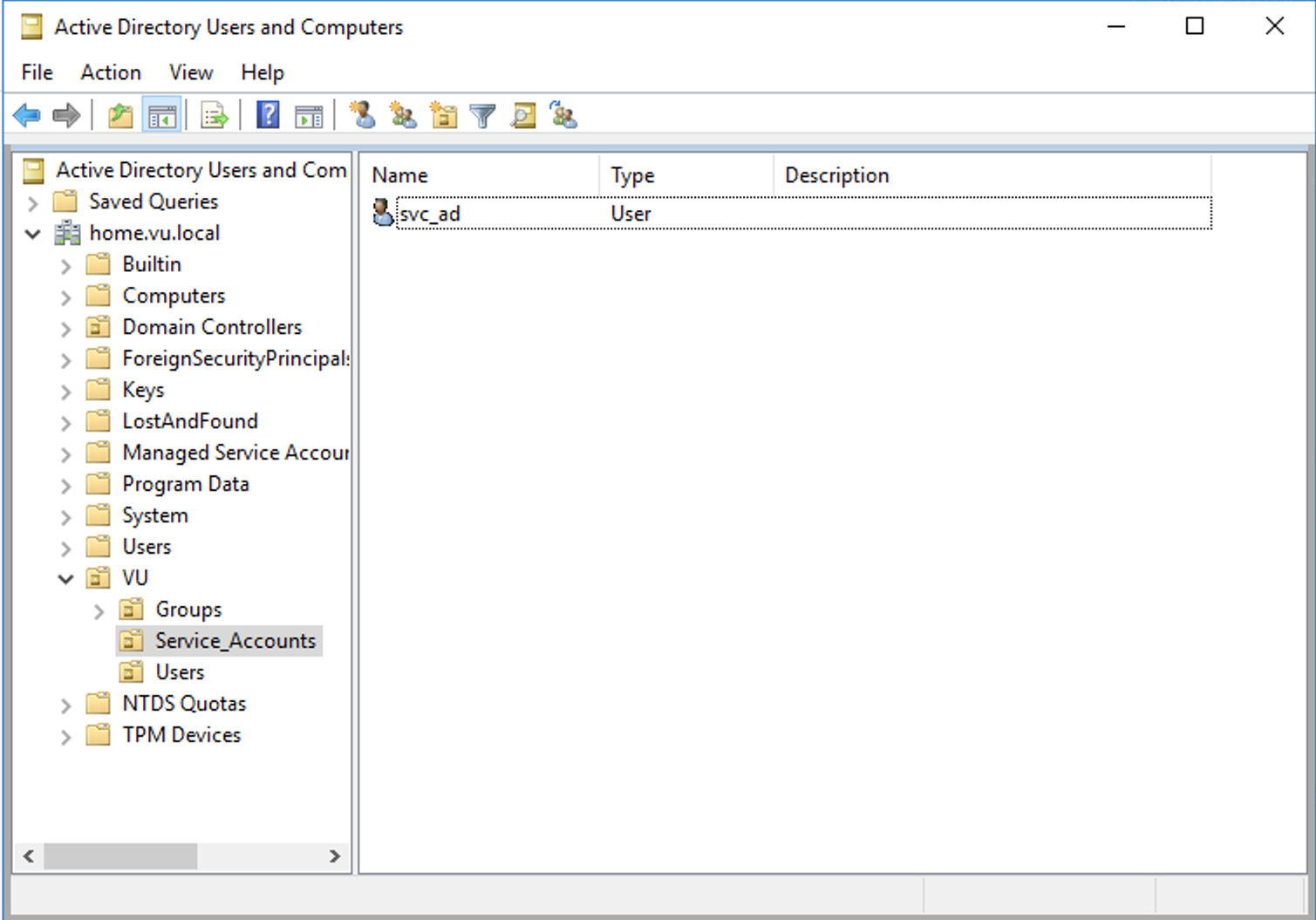Open the View menu
The height and width of the screenshot is (920, 1316).
click(x=190, y=72)
